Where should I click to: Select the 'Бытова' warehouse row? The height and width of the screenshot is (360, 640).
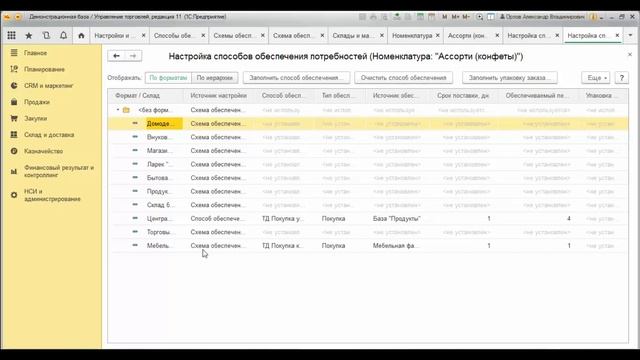(368, 178)
